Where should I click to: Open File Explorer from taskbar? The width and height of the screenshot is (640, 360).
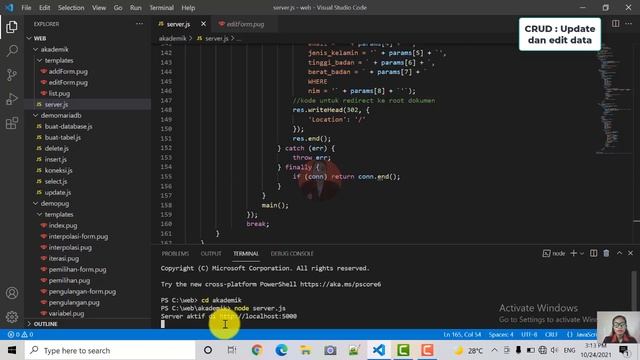click(305, 350)
